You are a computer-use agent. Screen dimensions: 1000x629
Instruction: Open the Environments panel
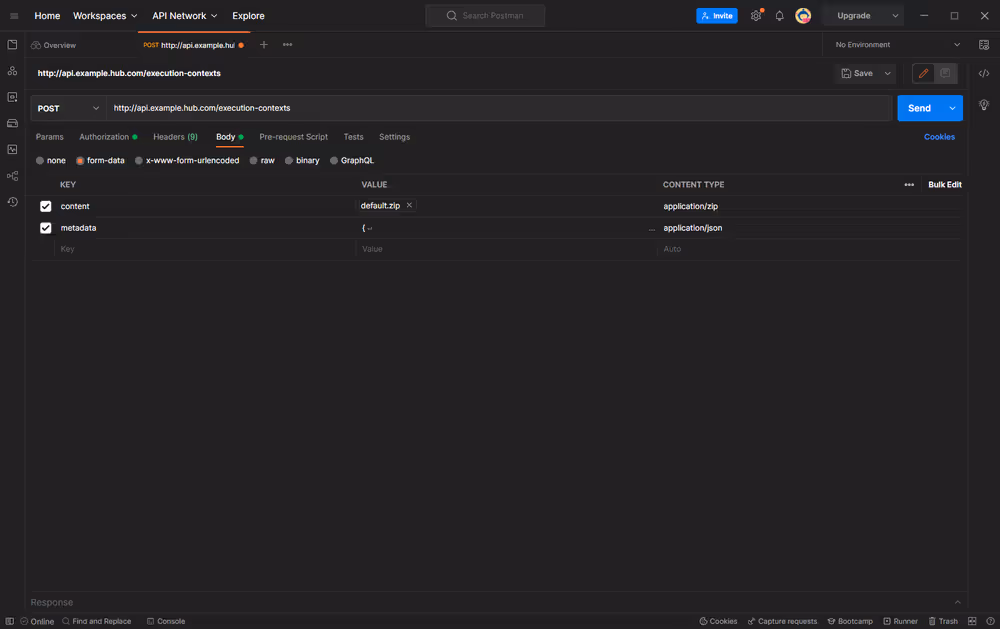tap(13, 96)
